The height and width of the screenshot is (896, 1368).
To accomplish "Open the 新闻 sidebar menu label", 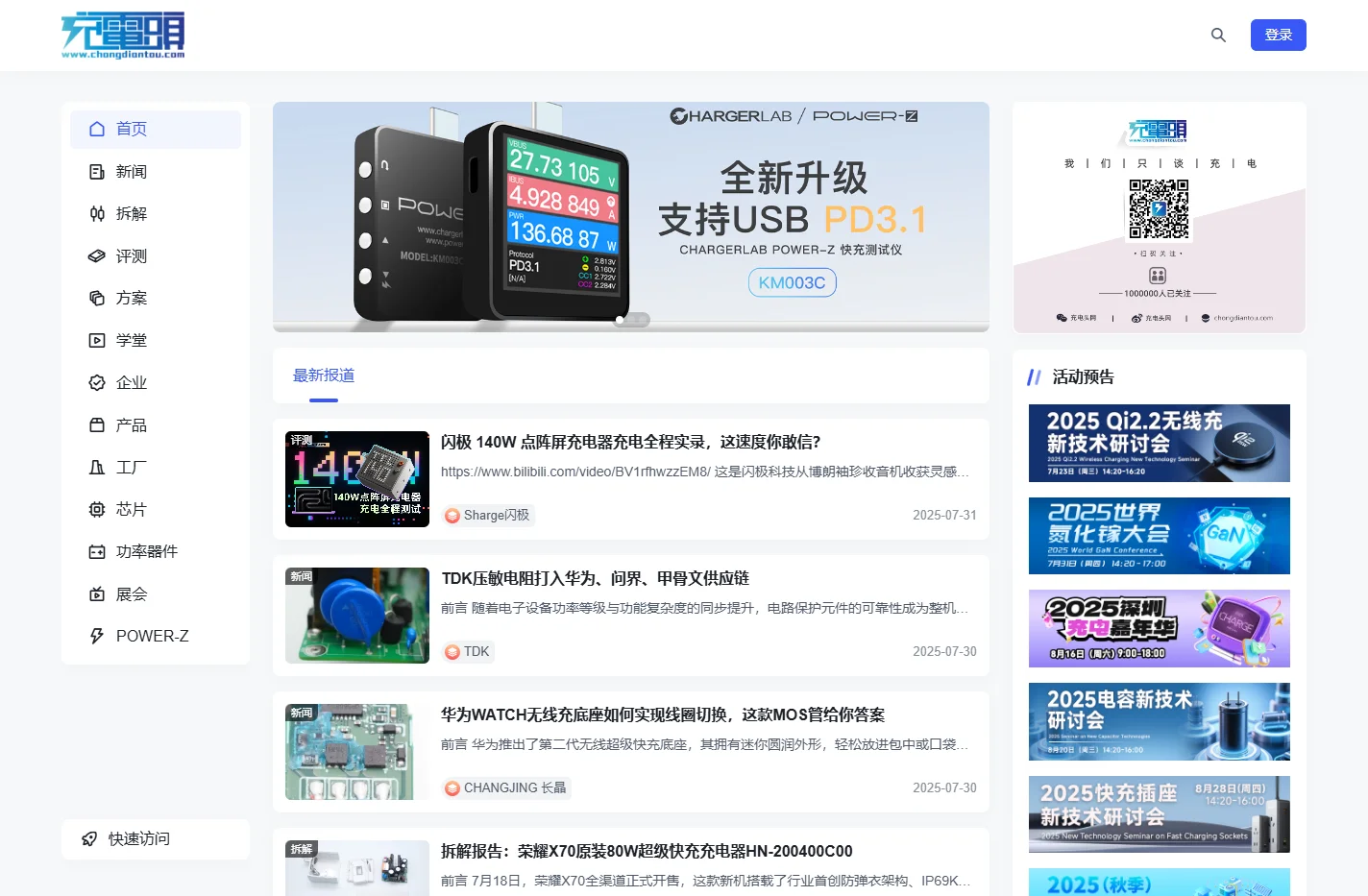I will [132, 172].
